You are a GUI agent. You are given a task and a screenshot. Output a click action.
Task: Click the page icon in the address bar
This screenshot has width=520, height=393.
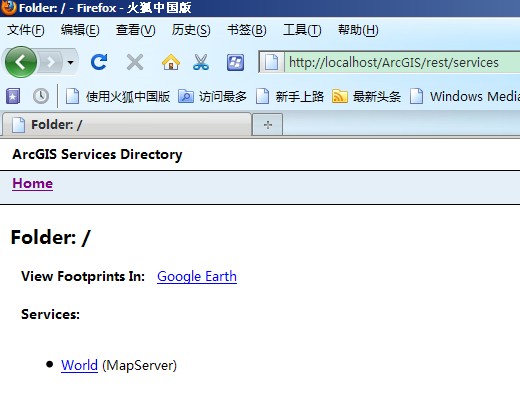click(271, 62)
